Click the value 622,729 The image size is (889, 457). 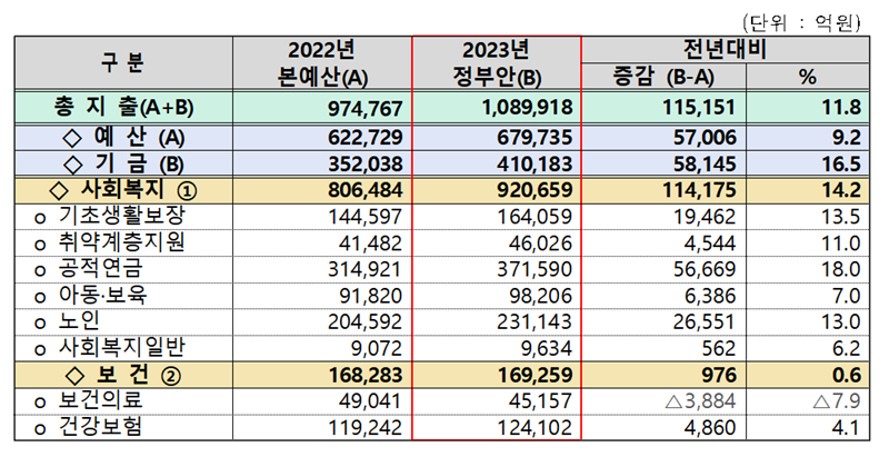tap(365, 138)
